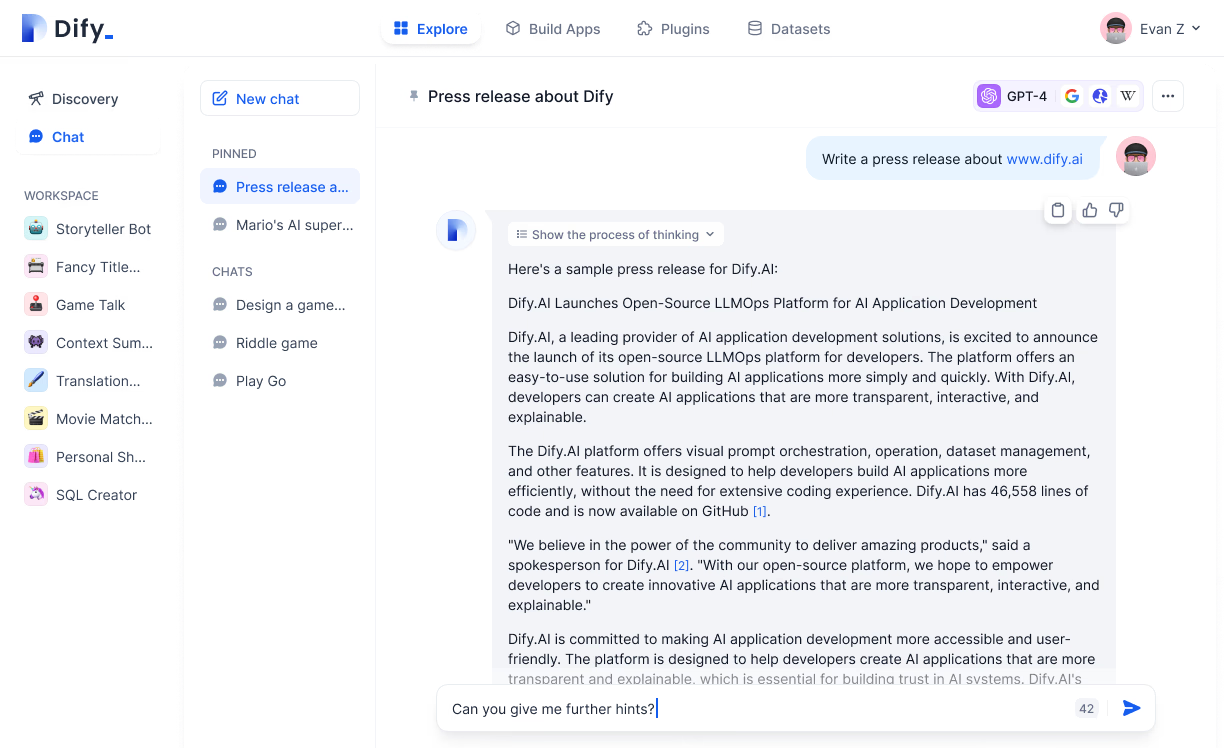
Task: Focus the message input field
Action: [x=760, y=709]
